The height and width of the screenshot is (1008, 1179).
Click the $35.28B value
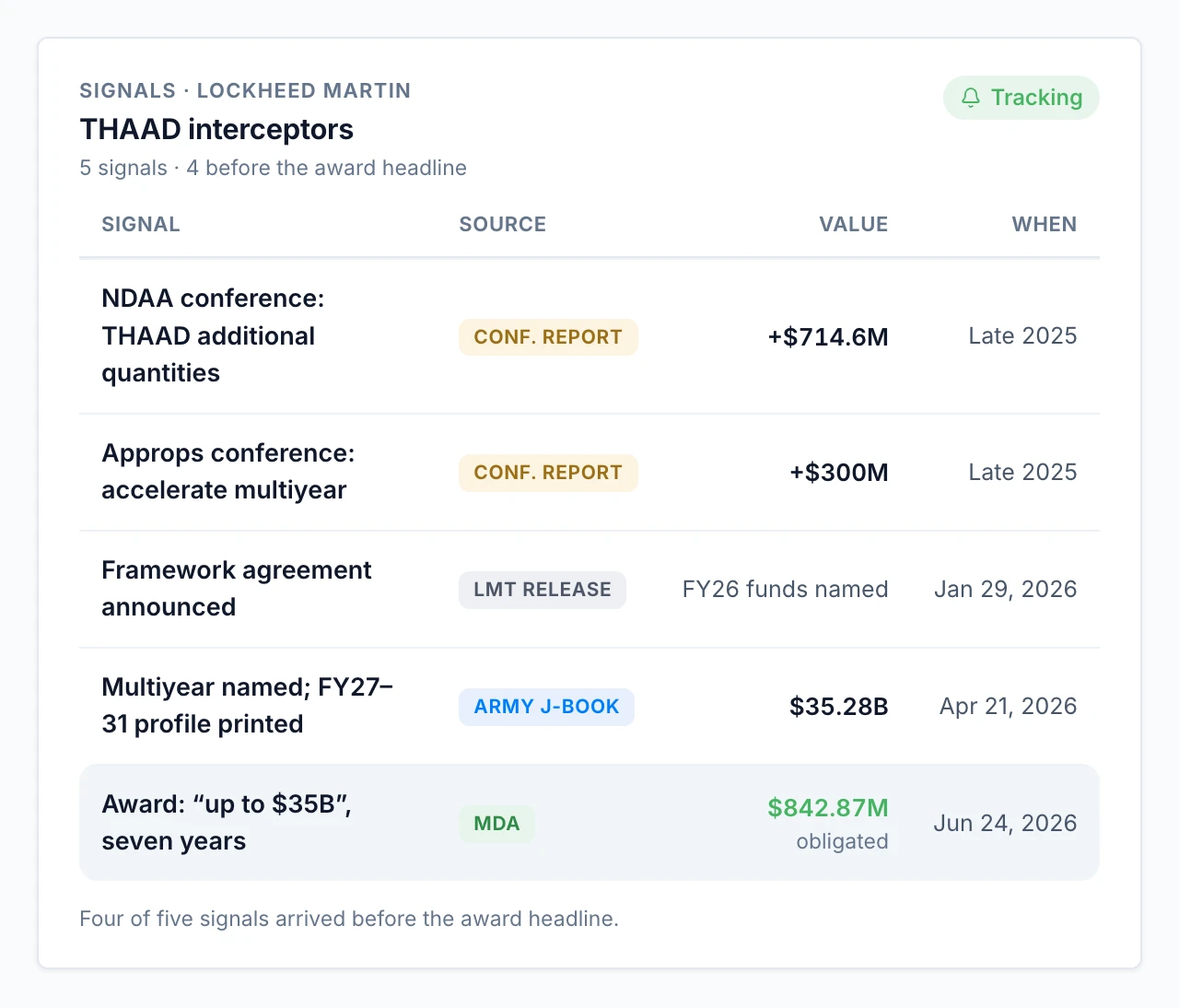click(839, 707)
